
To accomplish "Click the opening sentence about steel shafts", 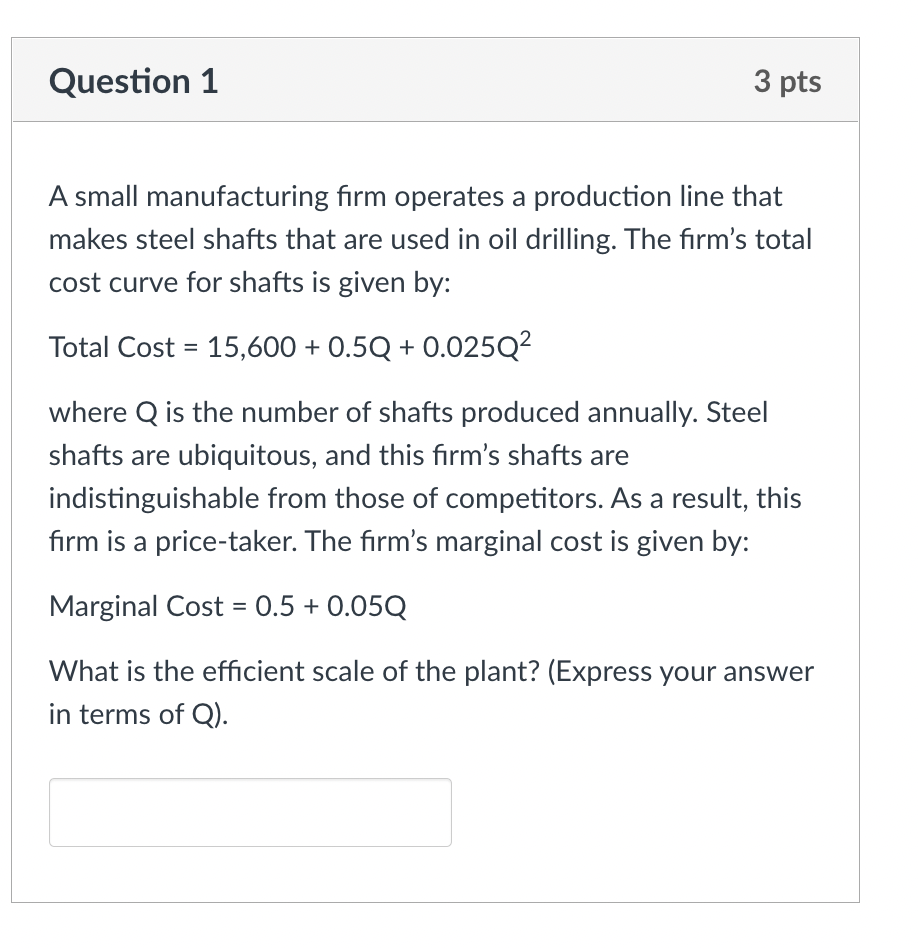I will tap(414, 196).
